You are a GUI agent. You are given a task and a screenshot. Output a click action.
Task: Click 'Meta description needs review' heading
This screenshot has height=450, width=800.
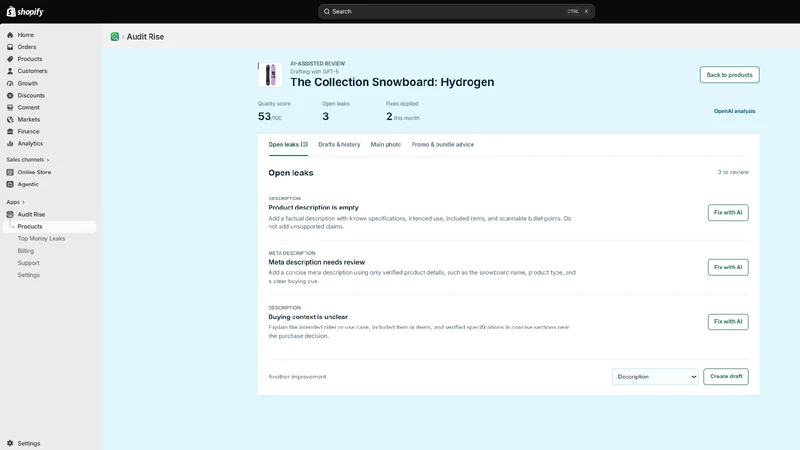point(317,262)
